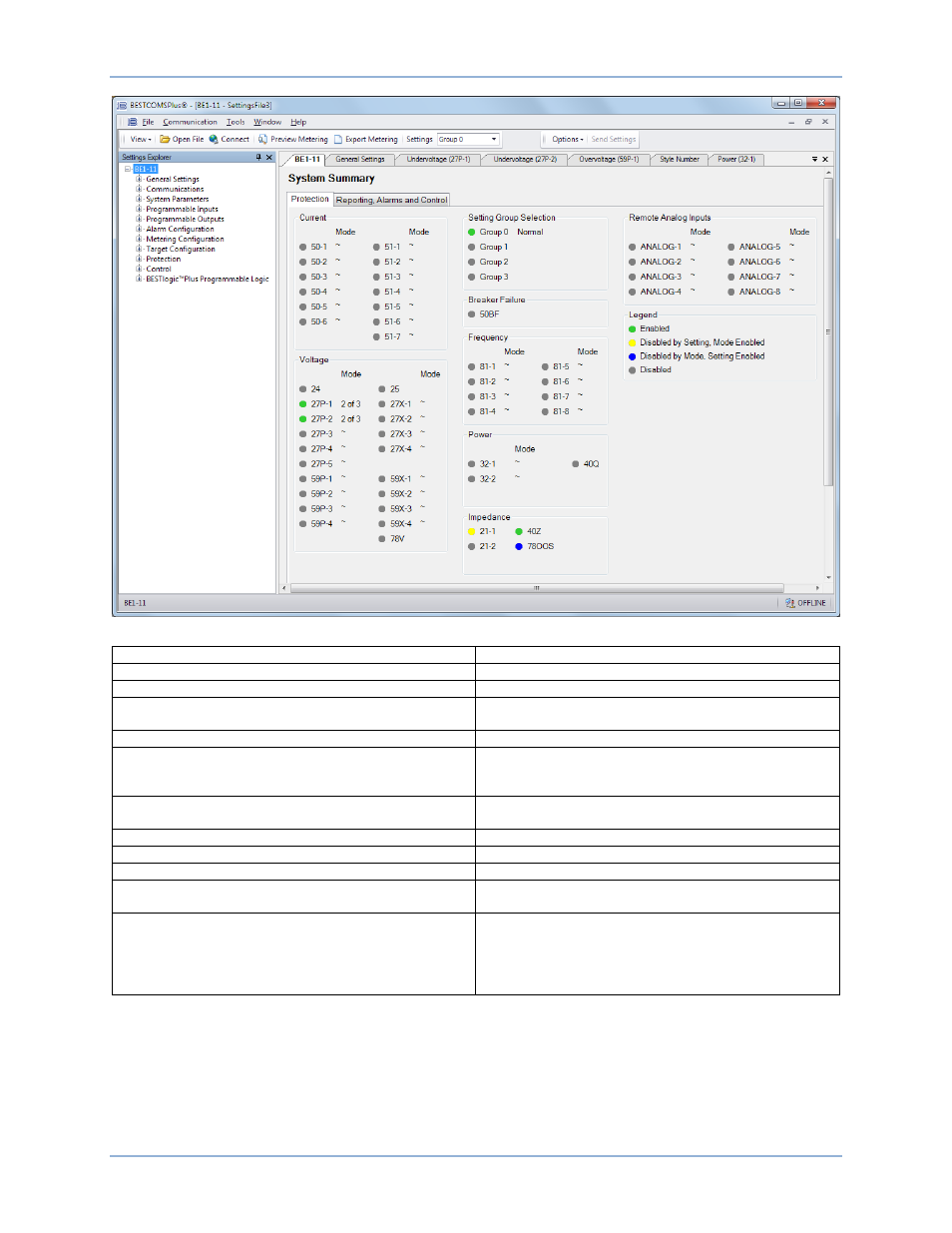Click the OFFLINE status bar icon
952x1233 pixels.
coord(790,603)
